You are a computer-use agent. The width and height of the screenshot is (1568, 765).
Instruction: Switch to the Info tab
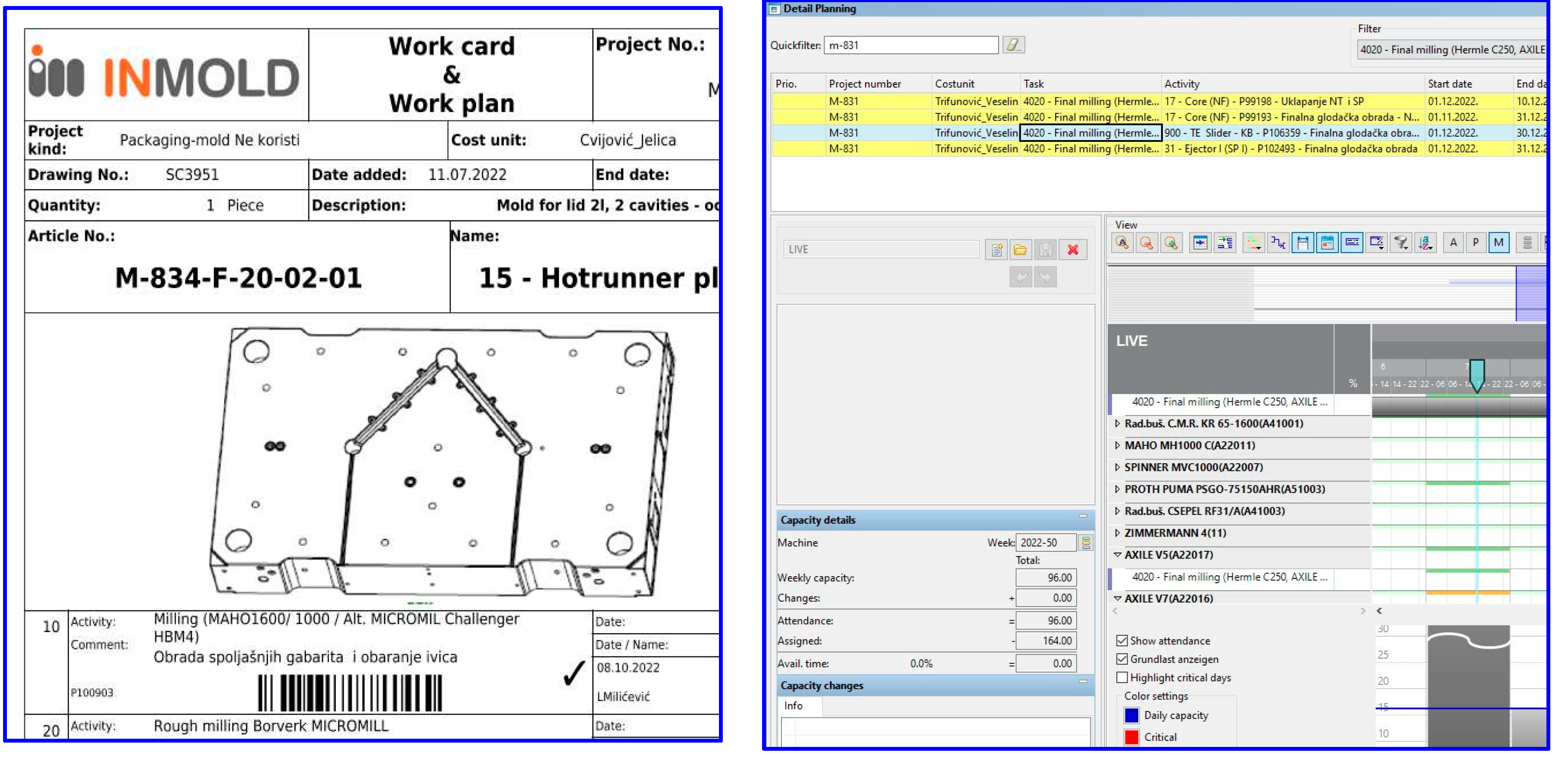[x=793, y=706]
